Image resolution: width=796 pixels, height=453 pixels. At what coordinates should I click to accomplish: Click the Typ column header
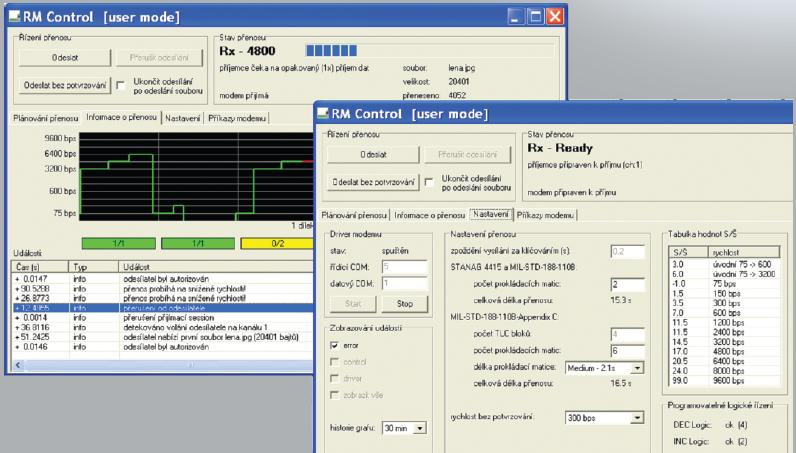93,267
